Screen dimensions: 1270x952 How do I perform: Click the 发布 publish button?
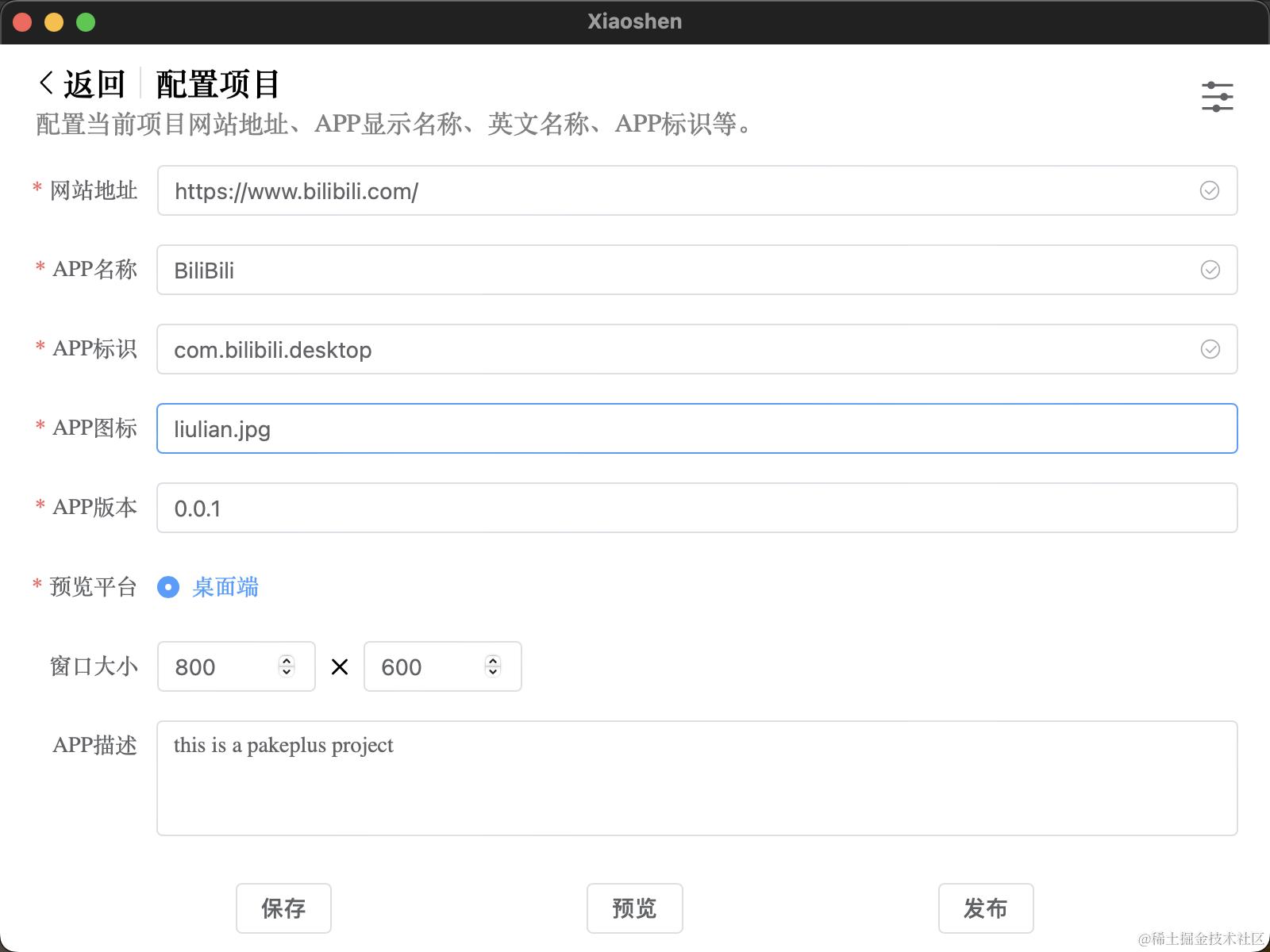click(986, 908)
